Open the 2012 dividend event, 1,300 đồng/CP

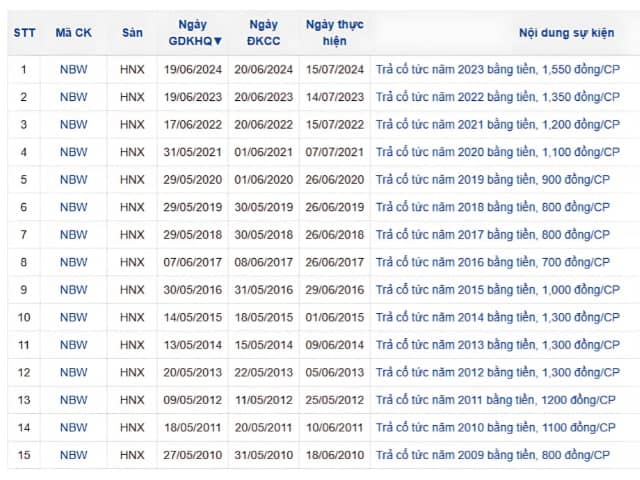(498, 372)
